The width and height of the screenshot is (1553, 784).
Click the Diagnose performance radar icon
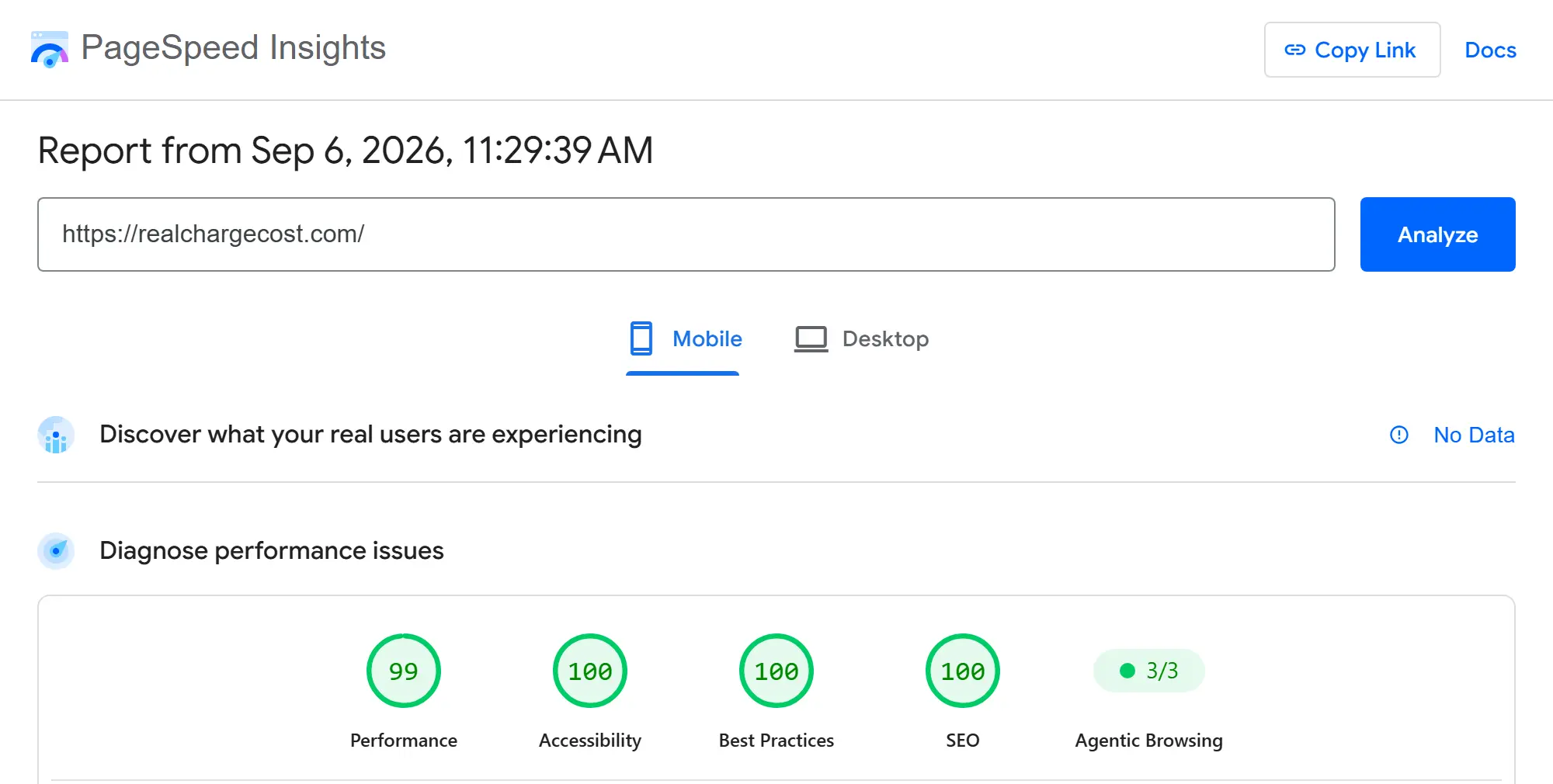56,551
